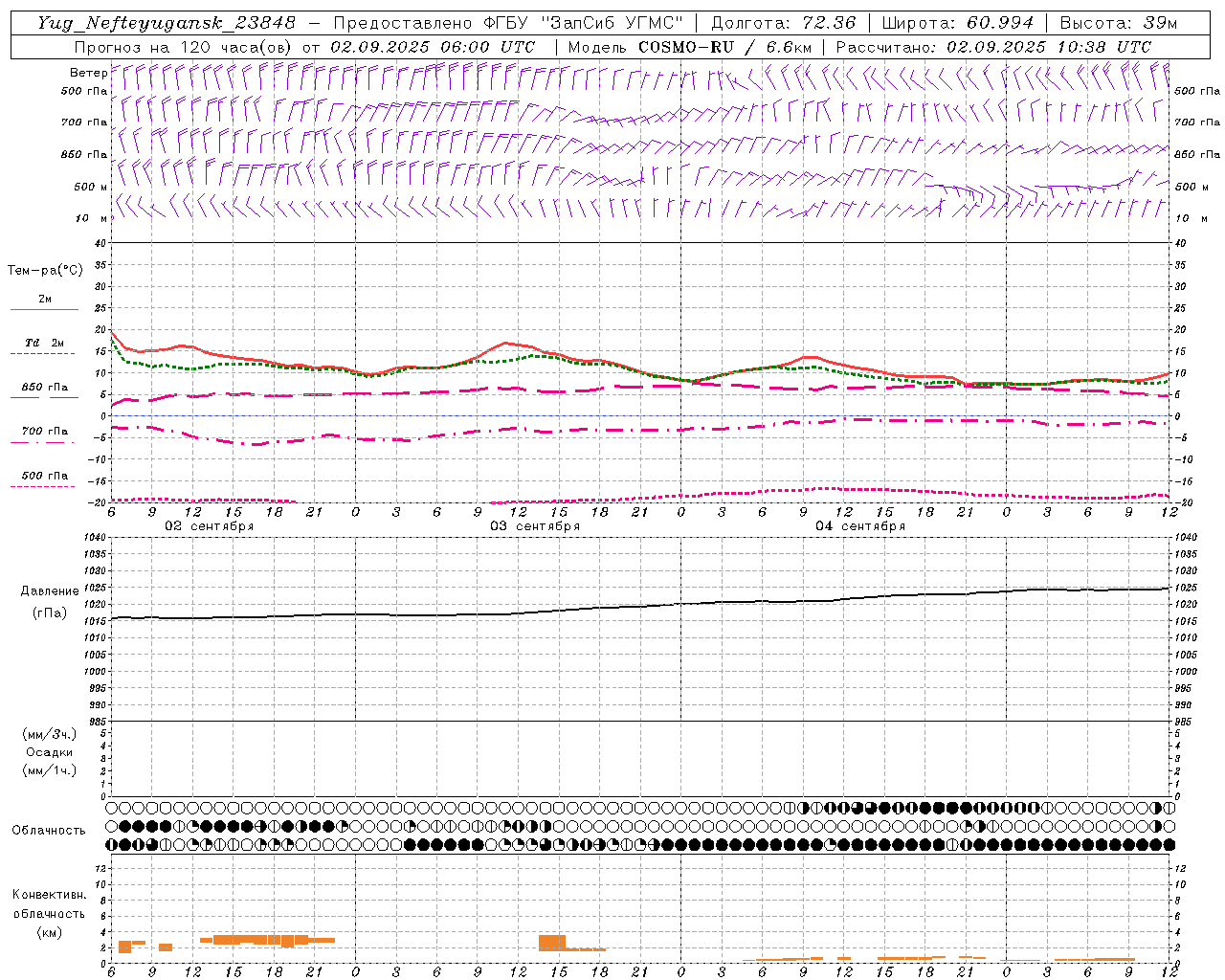Click the 850 гПа label left of wind barbs
This screenshot has width=1225, height=980.
click(x=84, y=154)
